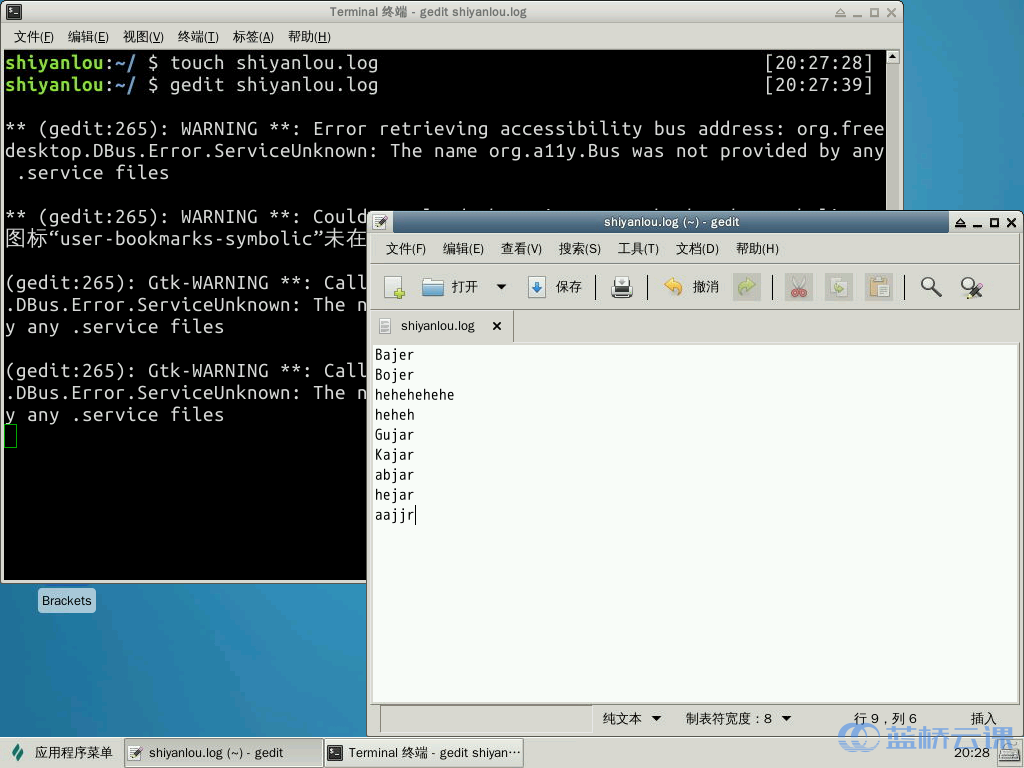Open the 搜索(S) menu in gedit
Viewport: 1024px width, 768px height.
[578, 248]
